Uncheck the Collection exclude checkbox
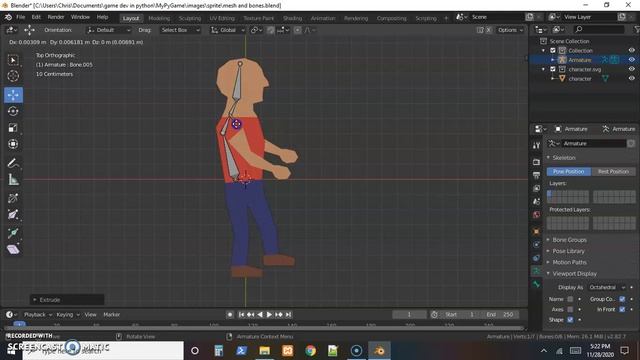This screenshot has height=360, width=640. click(553, 51)
